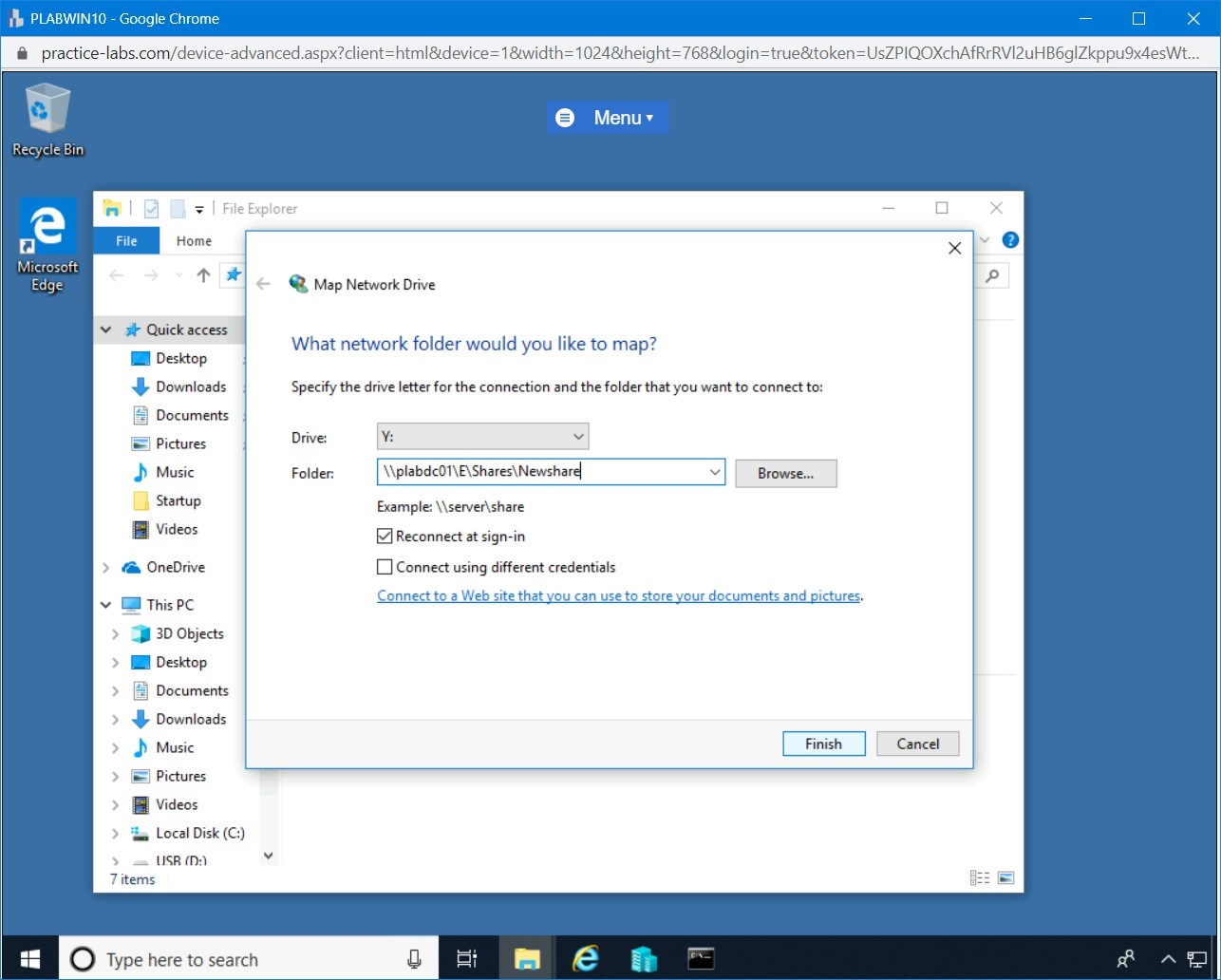Click the File tab in File Explorer
1221x980 pixels.
(x=126, y=241)
